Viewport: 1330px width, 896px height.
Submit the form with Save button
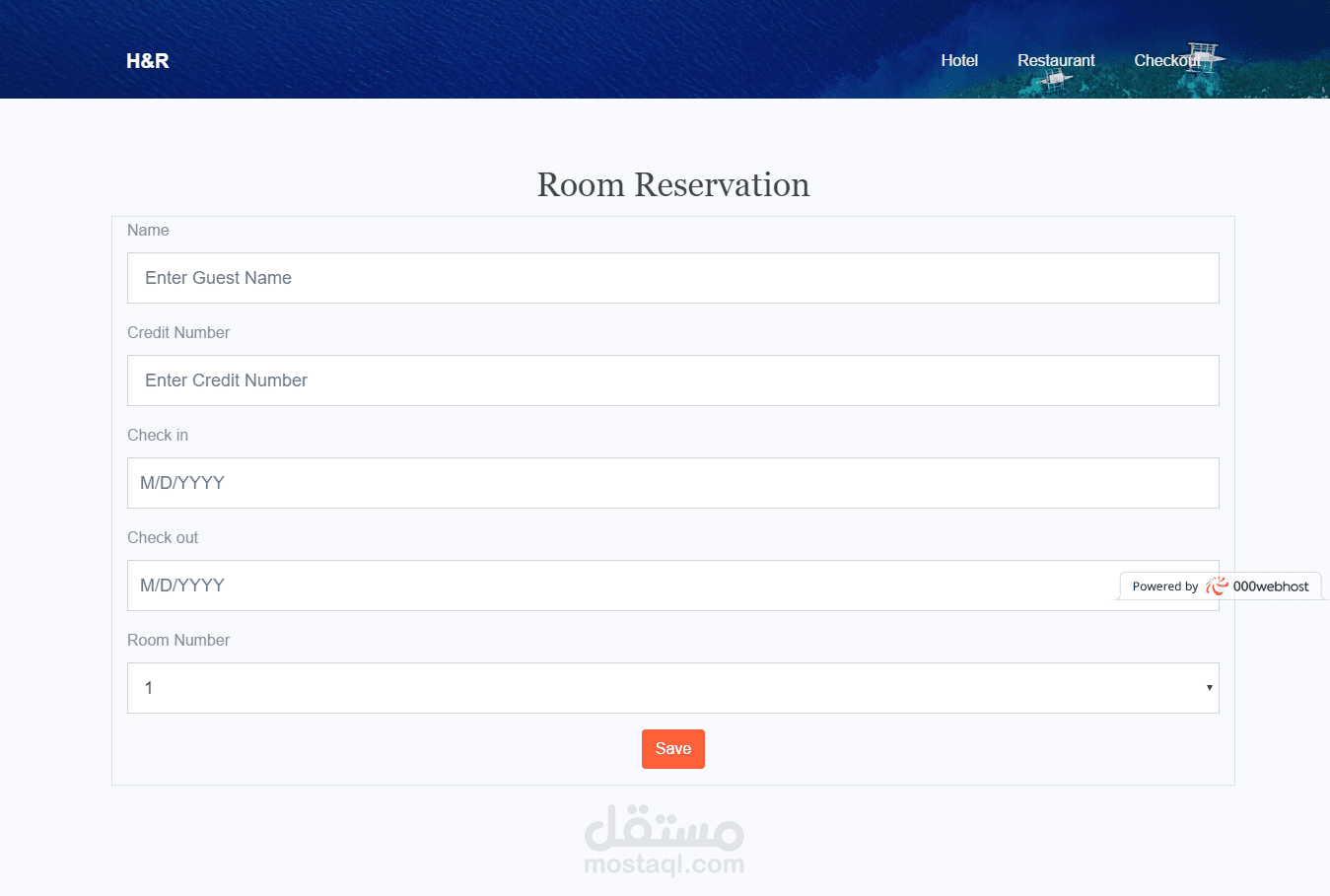673,749
